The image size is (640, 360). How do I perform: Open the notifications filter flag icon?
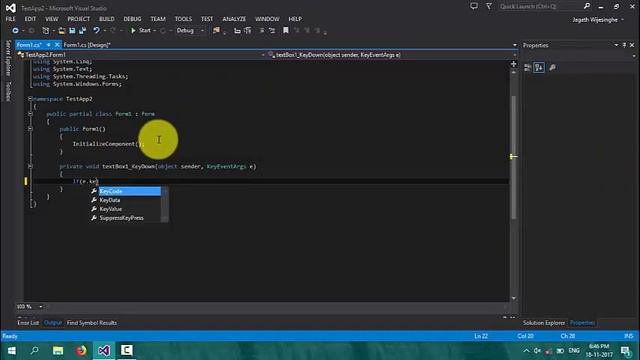[489, 6]
